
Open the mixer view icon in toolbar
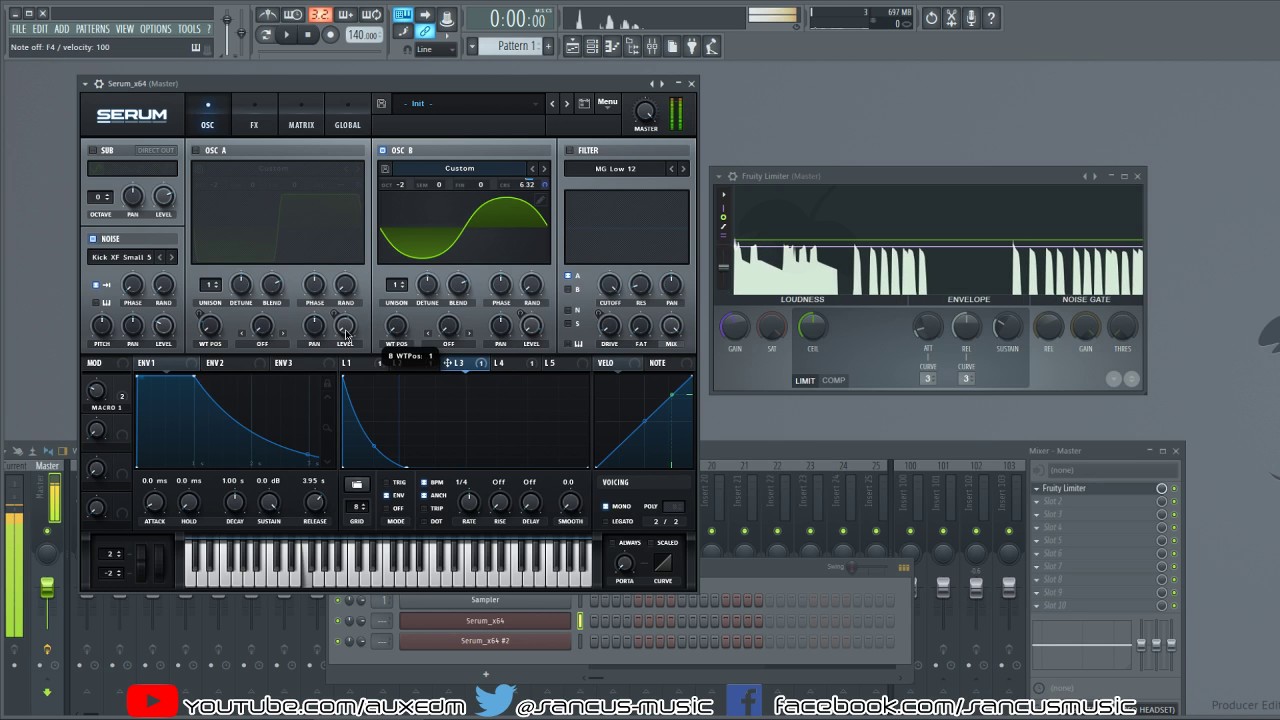652,46
